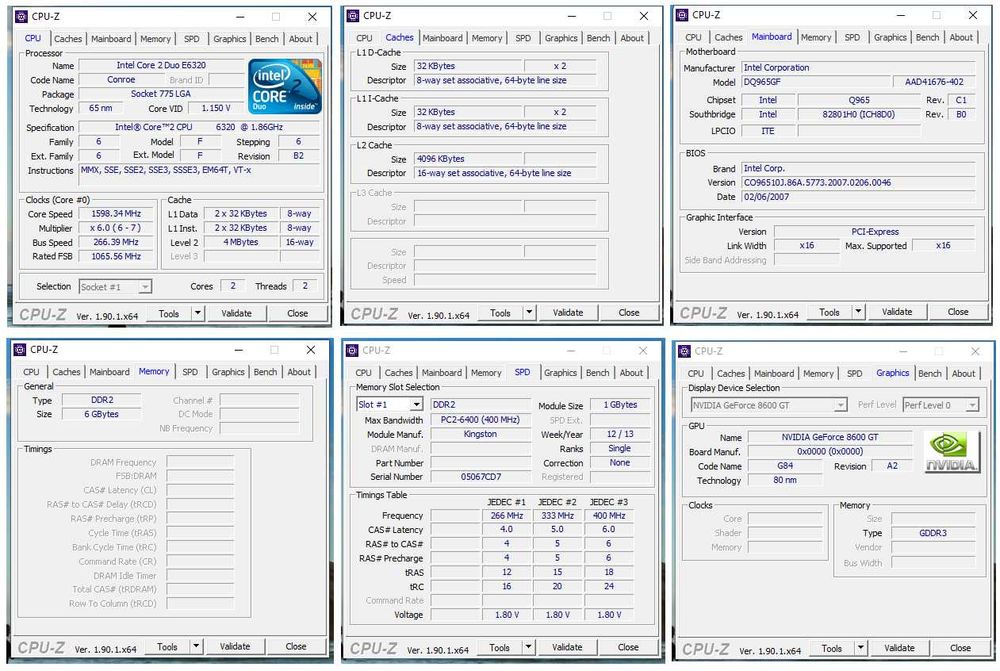Click the '1 GBytes' module size value
1000x671 pixels.
619,405
